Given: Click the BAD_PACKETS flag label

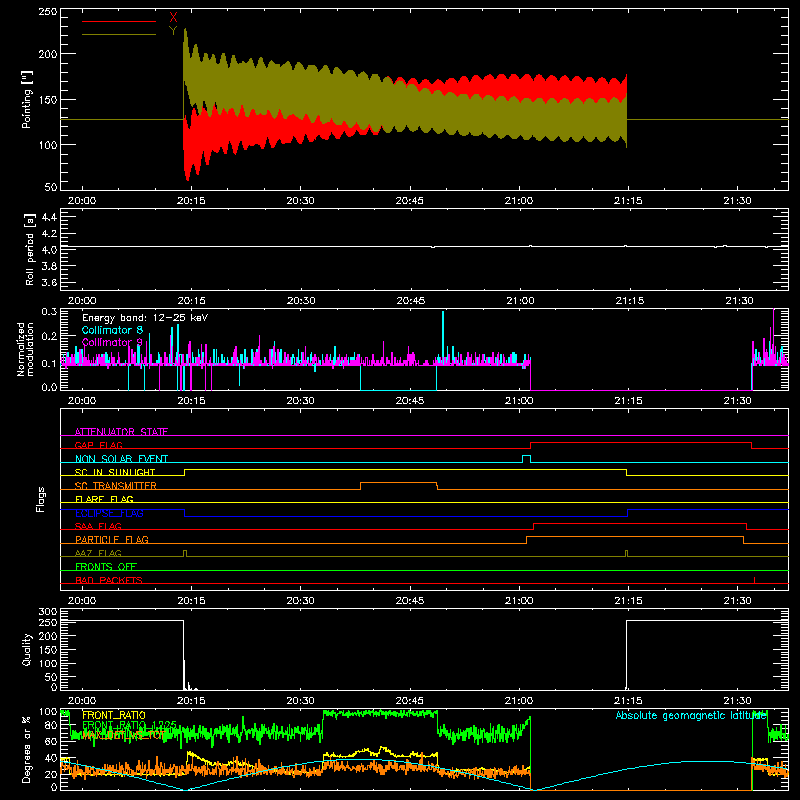Looking at the screenshot, I should [109, 580].
